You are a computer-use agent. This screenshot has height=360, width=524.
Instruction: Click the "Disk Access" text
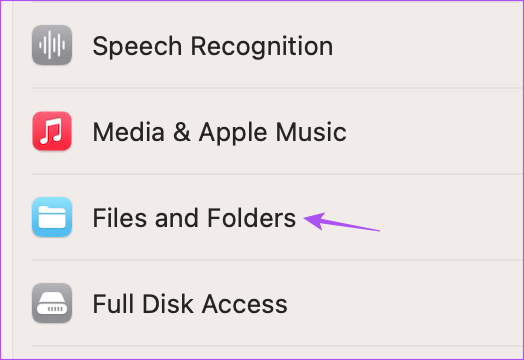coord(215,304)
